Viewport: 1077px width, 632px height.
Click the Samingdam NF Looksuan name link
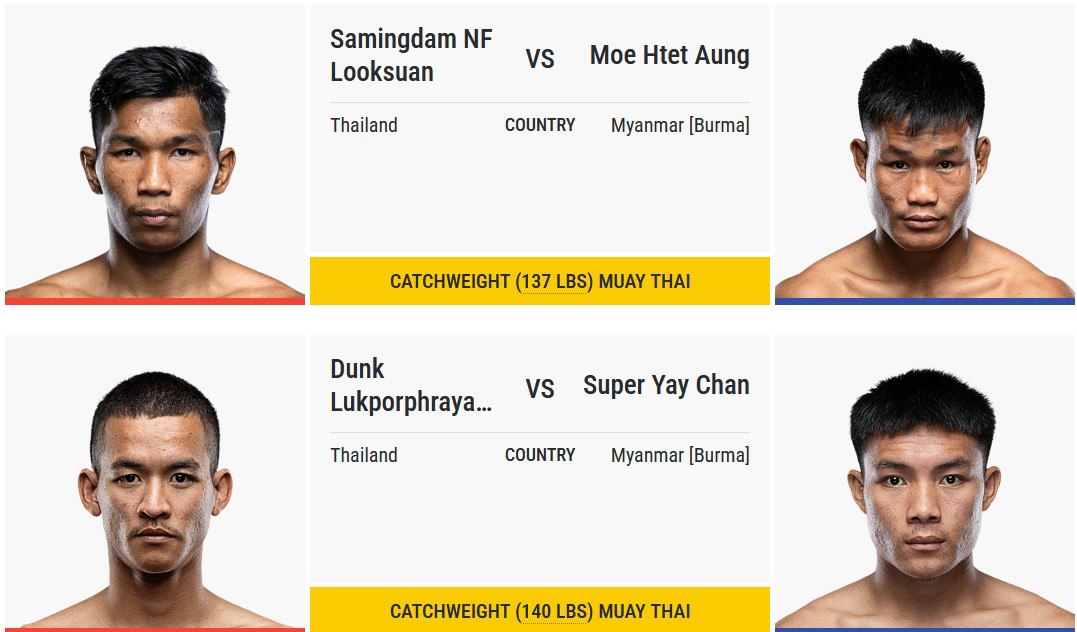[411, 56]
